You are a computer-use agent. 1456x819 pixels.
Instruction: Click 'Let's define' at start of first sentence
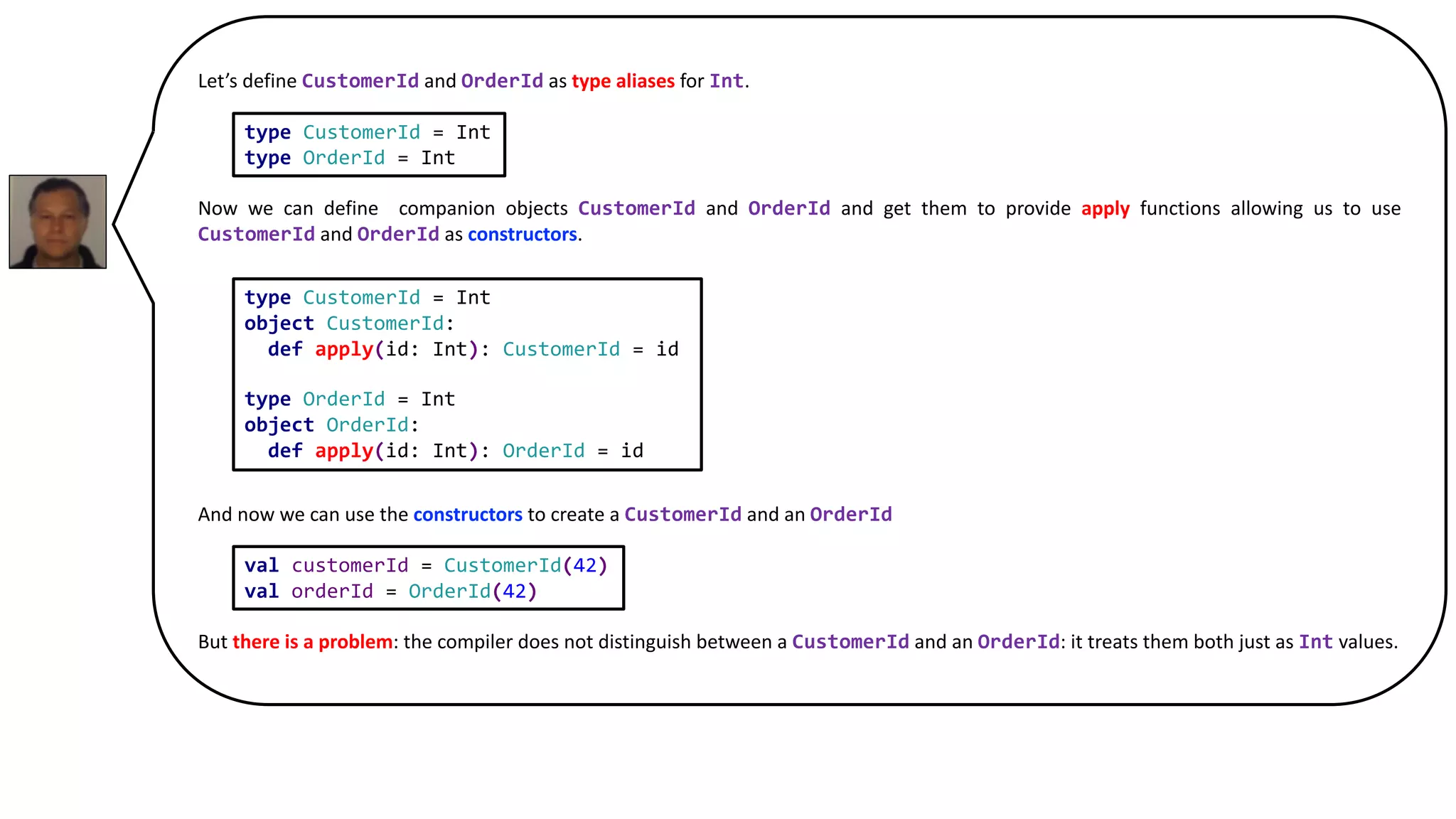pos(247,81)
